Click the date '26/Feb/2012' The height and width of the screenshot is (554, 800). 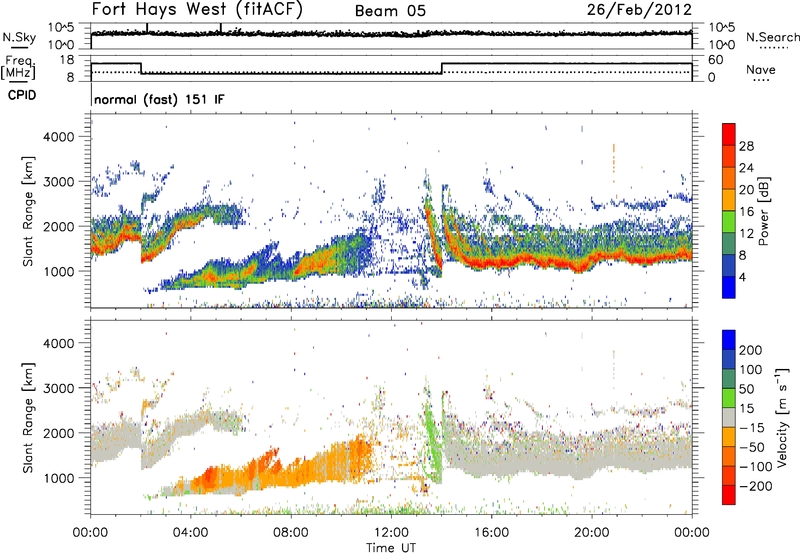[639, 10]
